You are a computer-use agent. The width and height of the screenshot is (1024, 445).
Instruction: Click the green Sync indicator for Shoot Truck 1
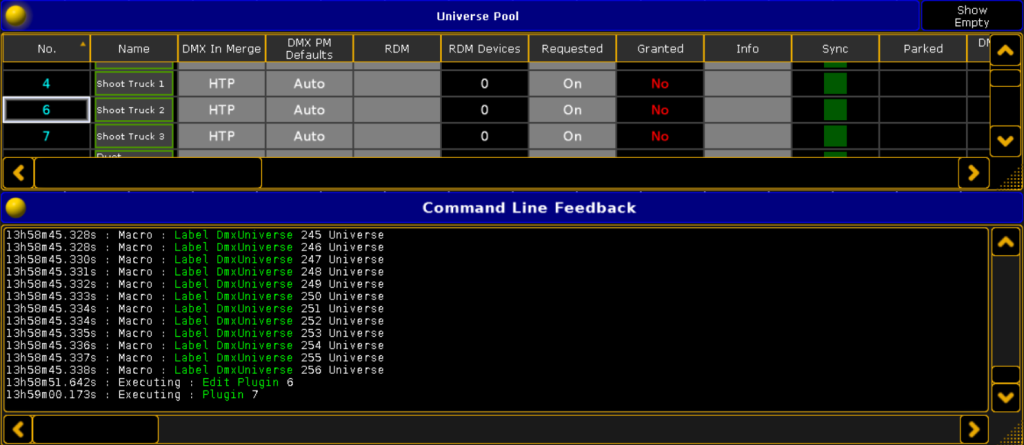tap(834, 84)
